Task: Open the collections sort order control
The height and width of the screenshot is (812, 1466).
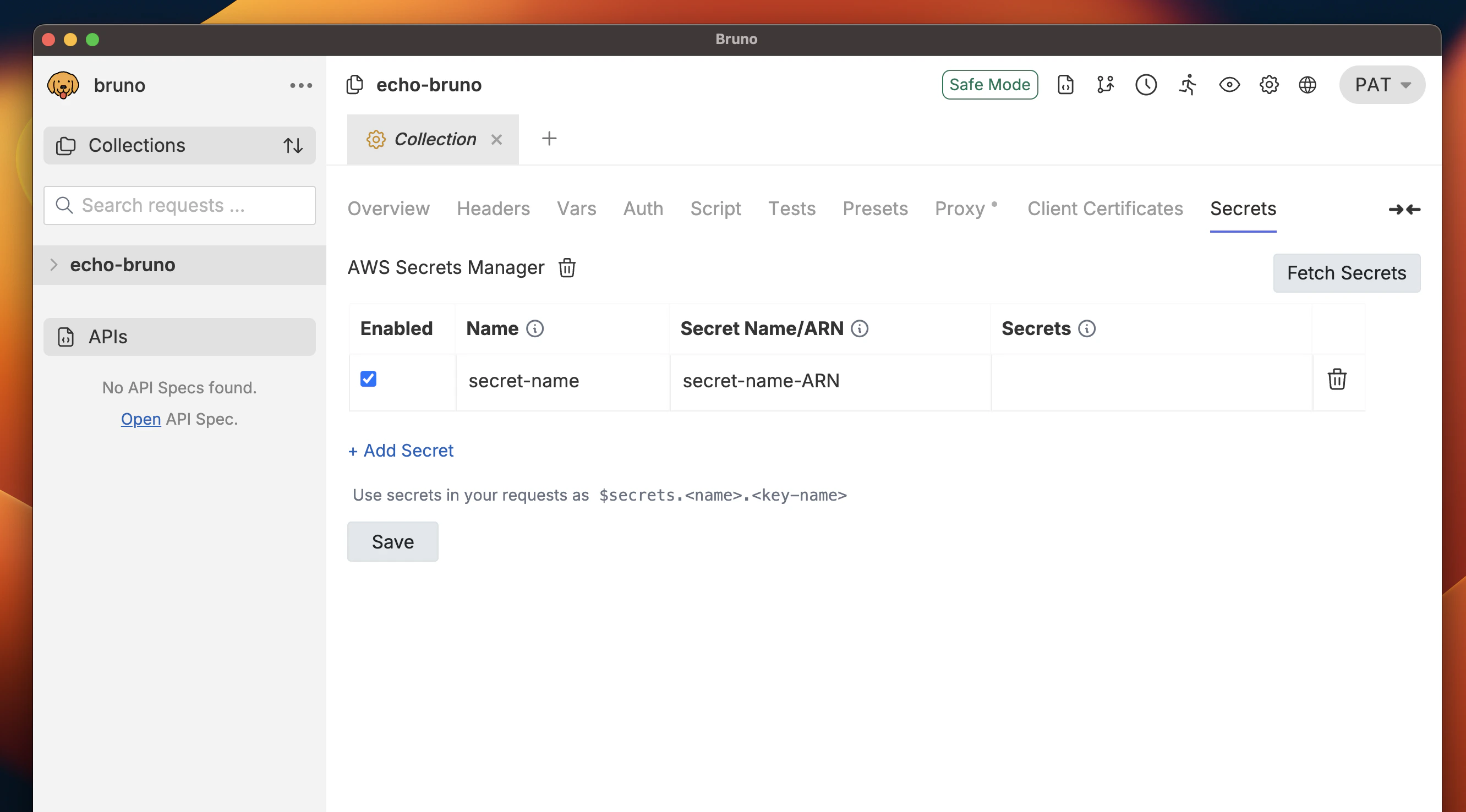Action: tap(293, 146)
